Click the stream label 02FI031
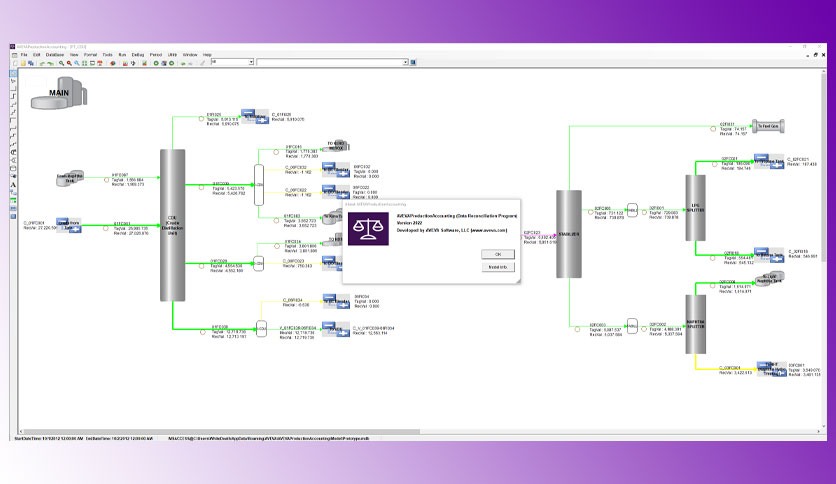The height and width of the screenshot is (484, 836). [x=727, y=124]
